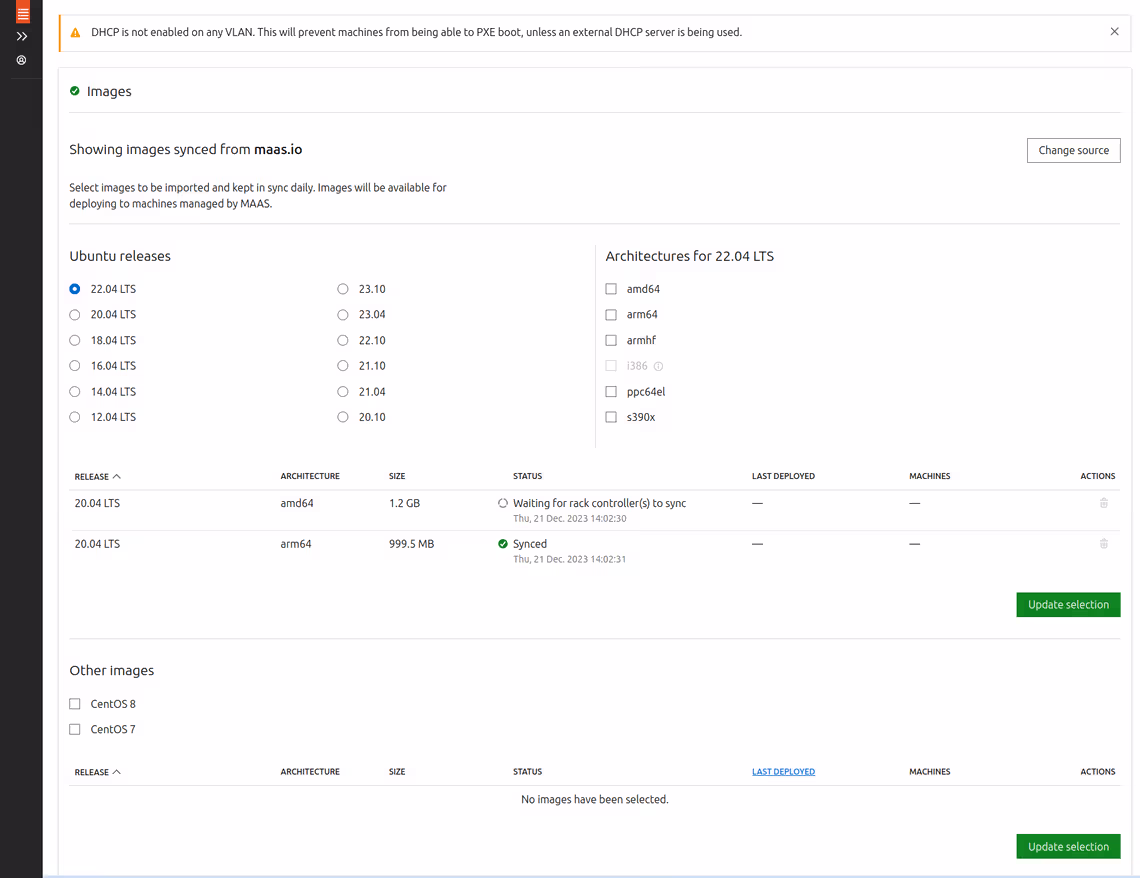1140x878 pixels.
Task: Sort Ubuntu images by Release column
Action: coord(97,476)
